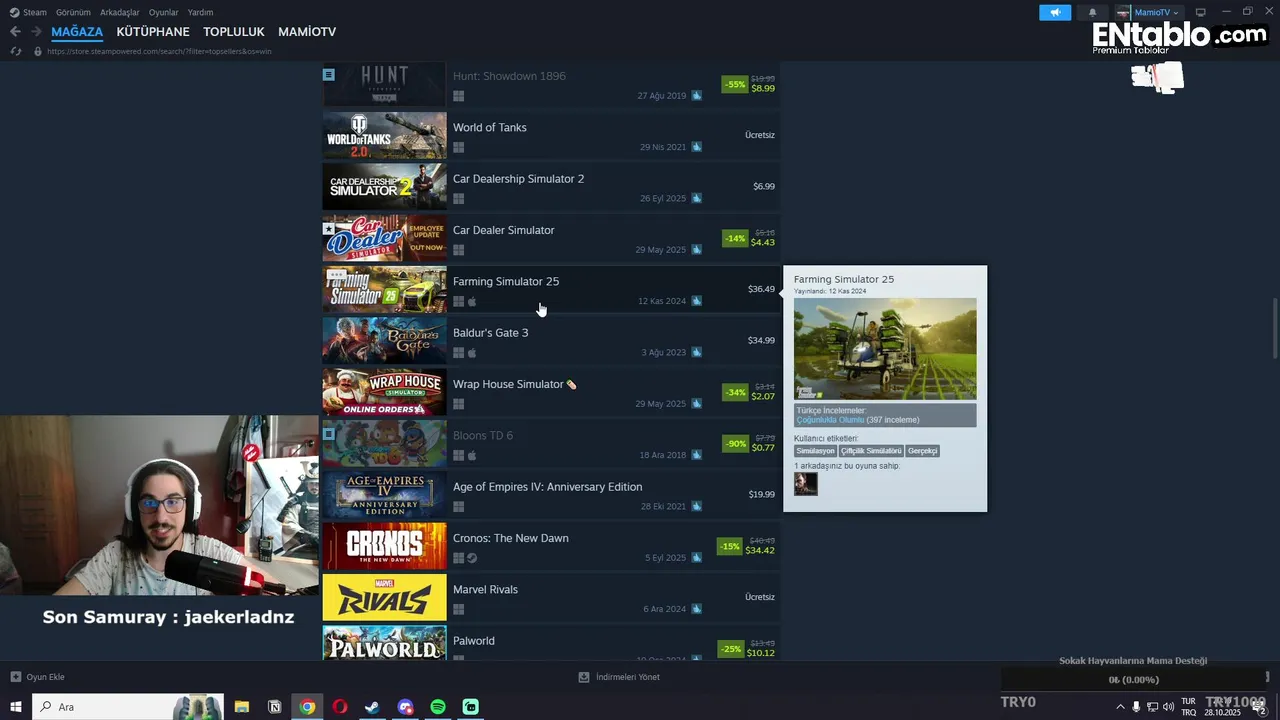Viewport: 1280px width, 720px height.
Task: Click the owned-in-library badge on Bloons TD 6
Action: click(x=328, y=434)
